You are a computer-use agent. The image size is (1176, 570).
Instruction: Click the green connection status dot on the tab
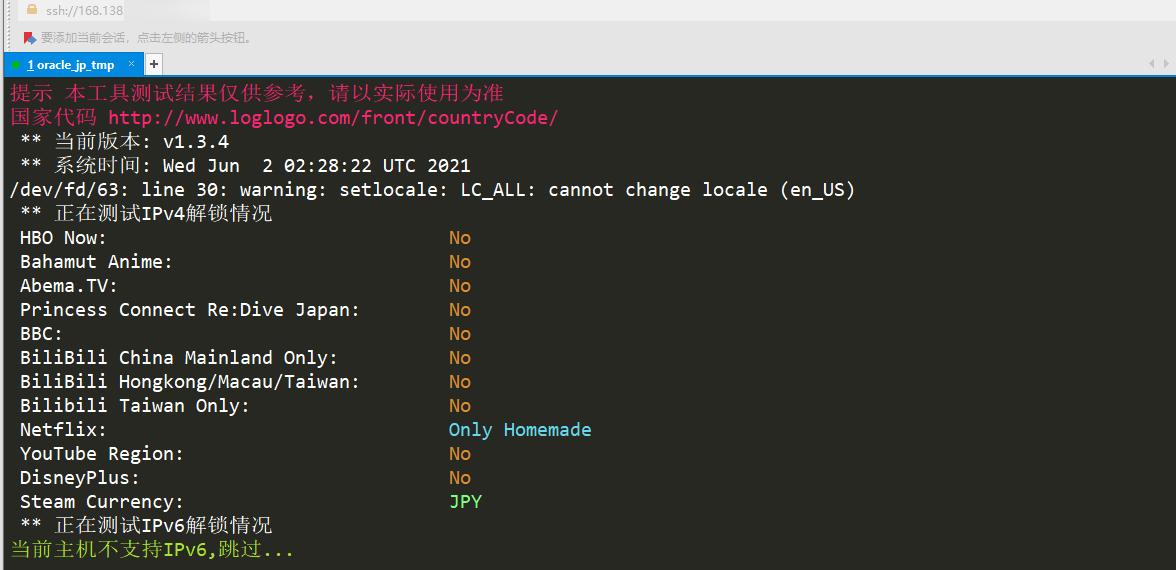(x=17, y=65)
